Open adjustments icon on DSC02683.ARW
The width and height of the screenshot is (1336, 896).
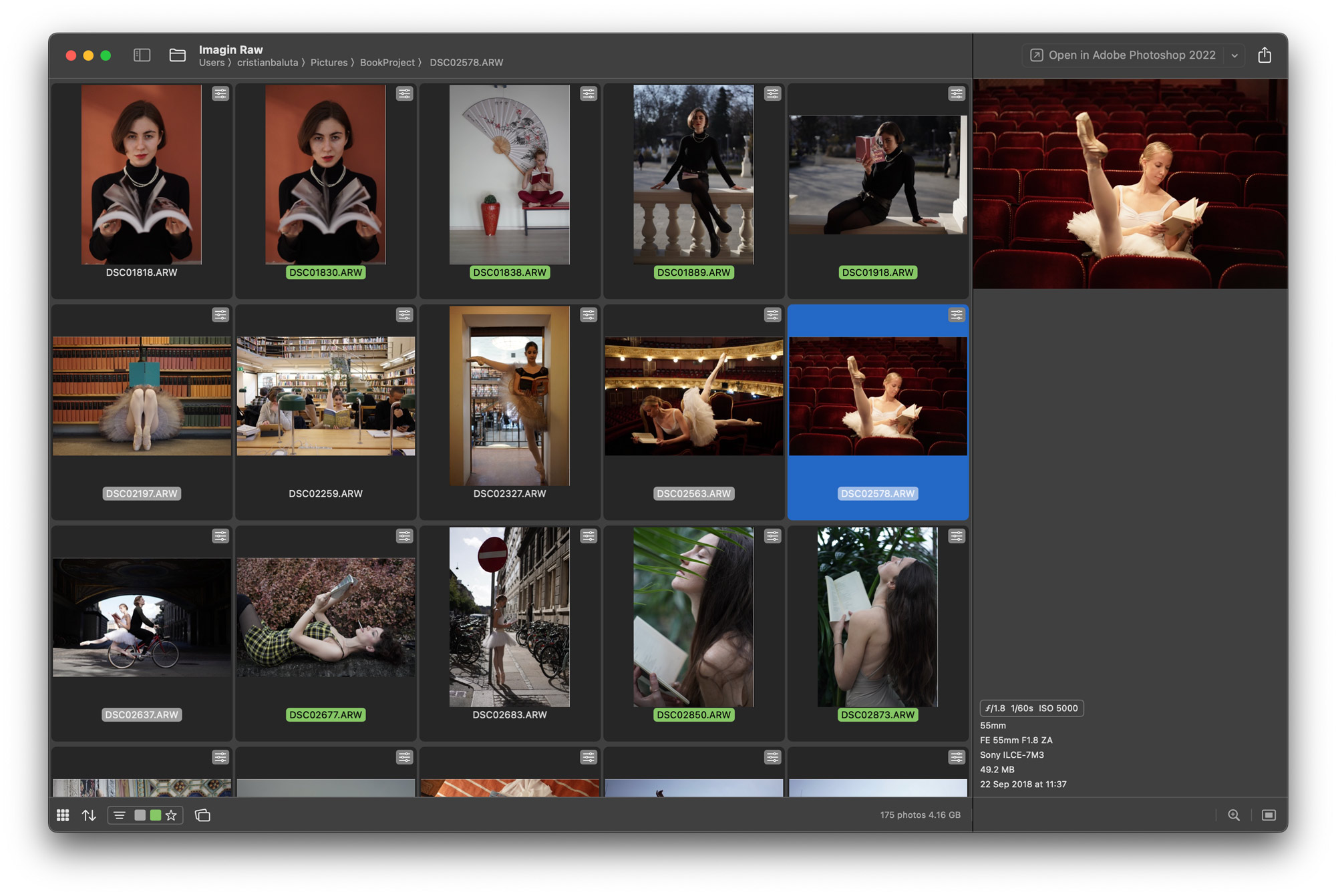pos(589,535)
